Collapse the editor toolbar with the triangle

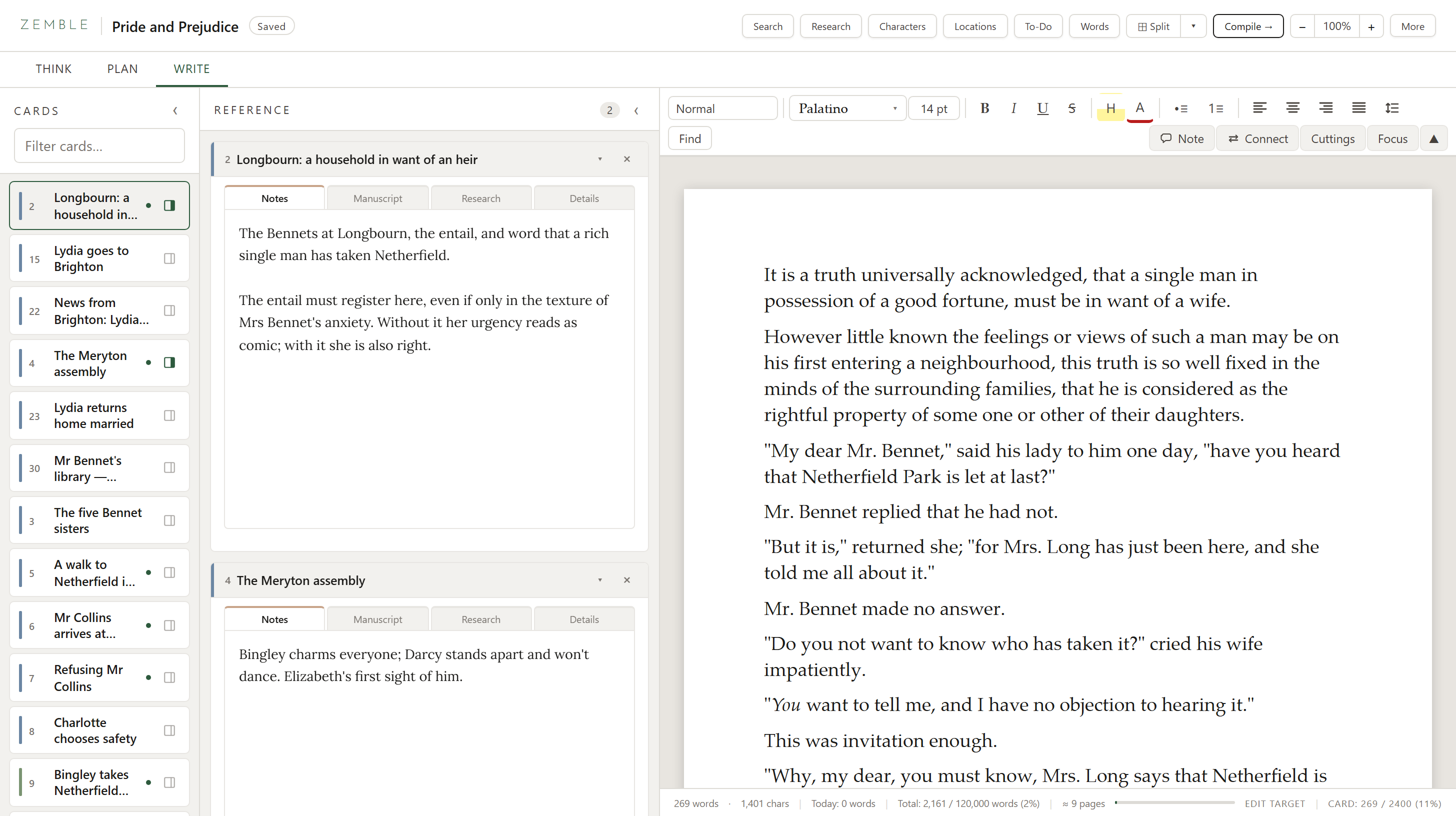coord(1434,138)
